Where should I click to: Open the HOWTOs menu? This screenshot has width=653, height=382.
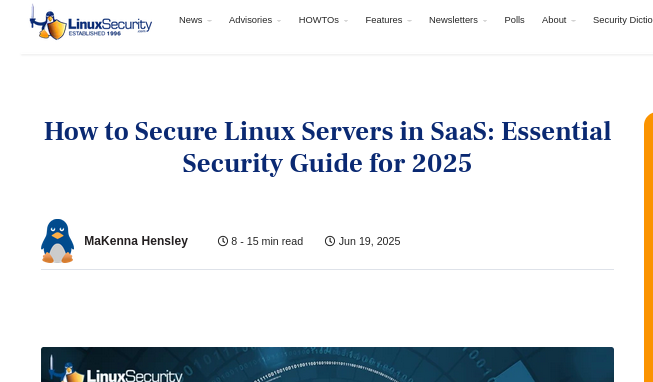point(319,20)
